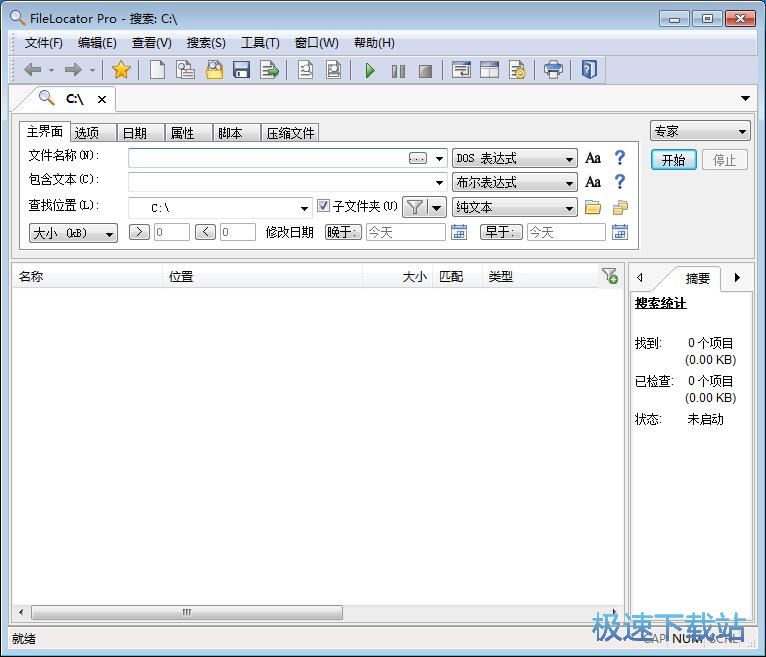Switch to the 压缩文件 tab

[x=290, y=133]
